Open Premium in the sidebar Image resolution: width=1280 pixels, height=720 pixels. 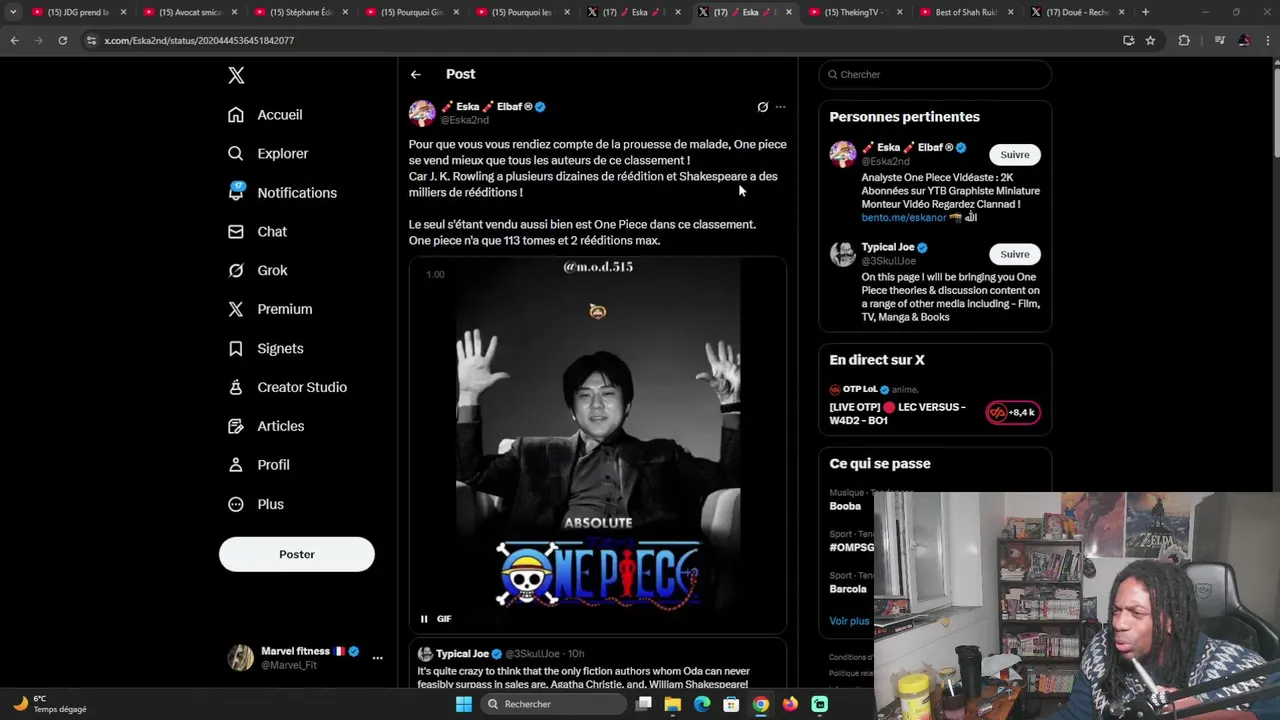pos(270,310)
